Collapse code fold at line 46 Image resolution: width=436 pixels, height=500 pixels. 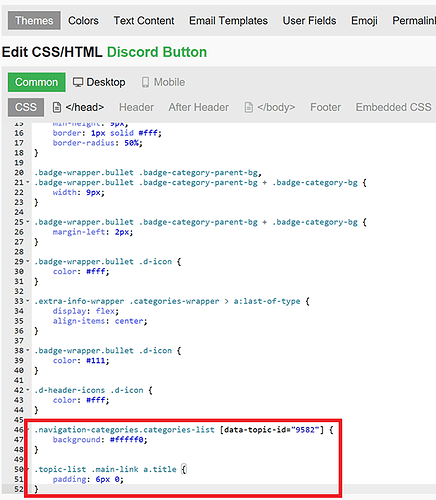coord(28,430)
